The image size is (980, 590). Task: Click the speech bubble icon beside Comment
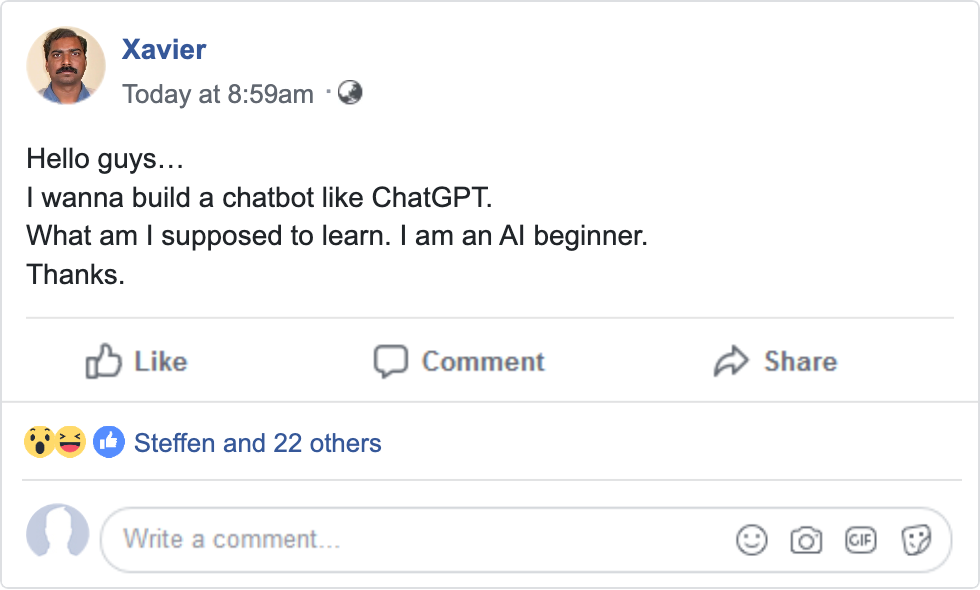click(x=390, y=361)
